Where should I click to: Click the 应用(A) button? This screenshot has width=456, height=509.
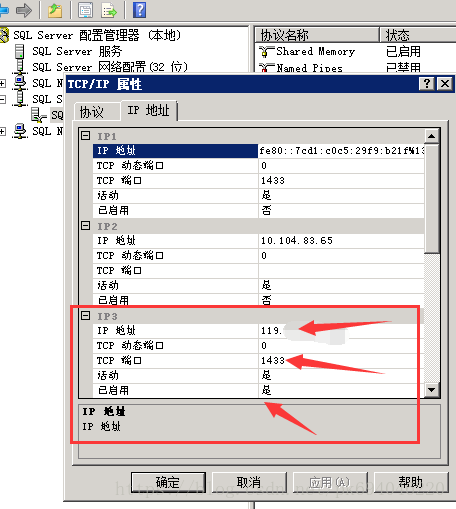click(330, 482)
